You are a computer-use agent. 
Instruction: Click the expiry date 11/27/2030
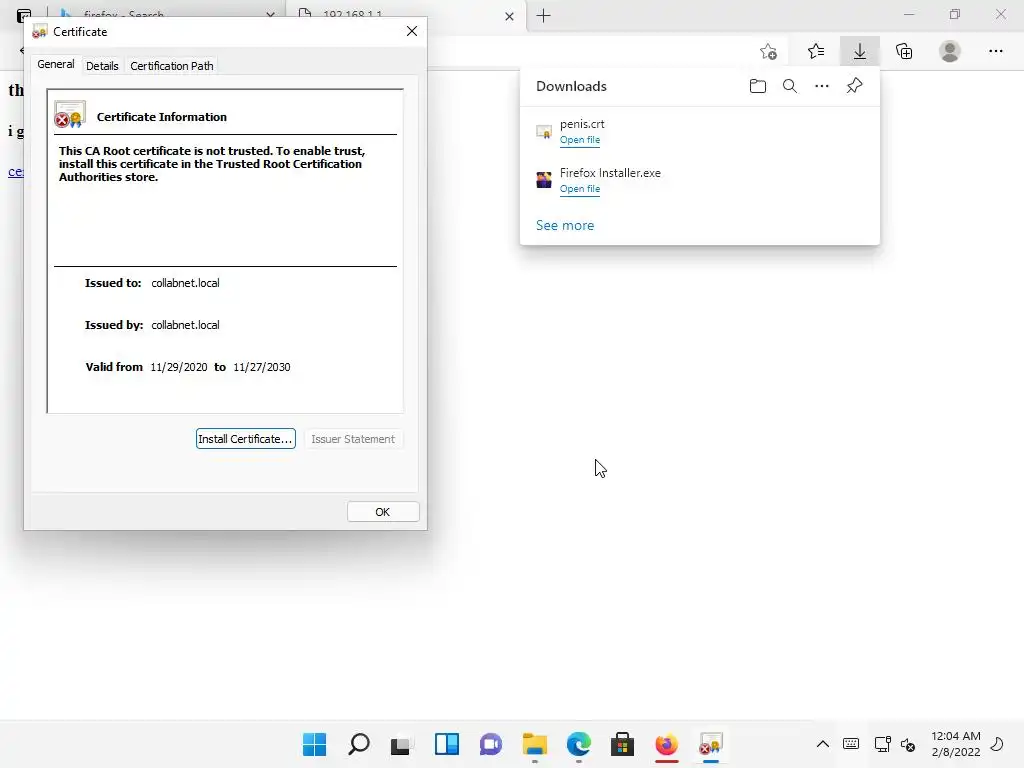262,367
